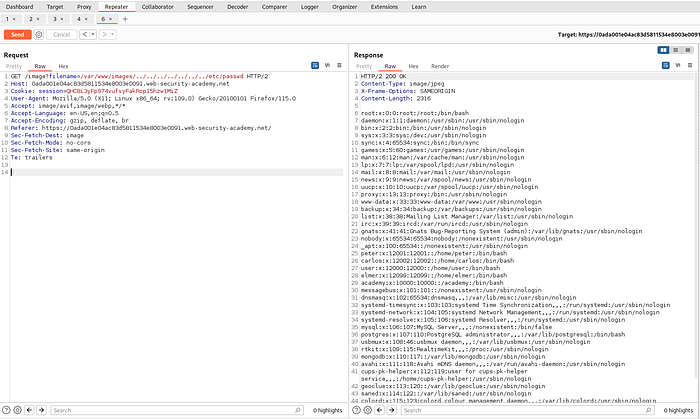Open the Response panel hamburger options menu
The height and width of the screenshot is (419, 700).
[690, 64]
